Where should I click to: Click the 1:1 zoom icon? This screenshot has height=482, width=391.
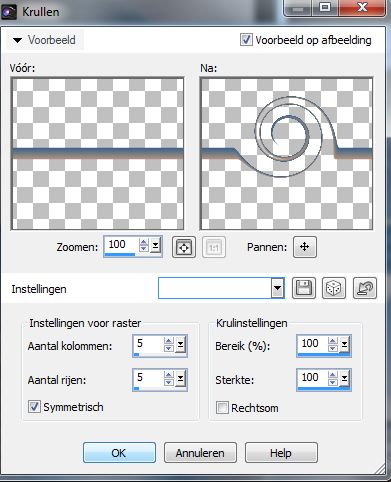click(x=214, y=247)
